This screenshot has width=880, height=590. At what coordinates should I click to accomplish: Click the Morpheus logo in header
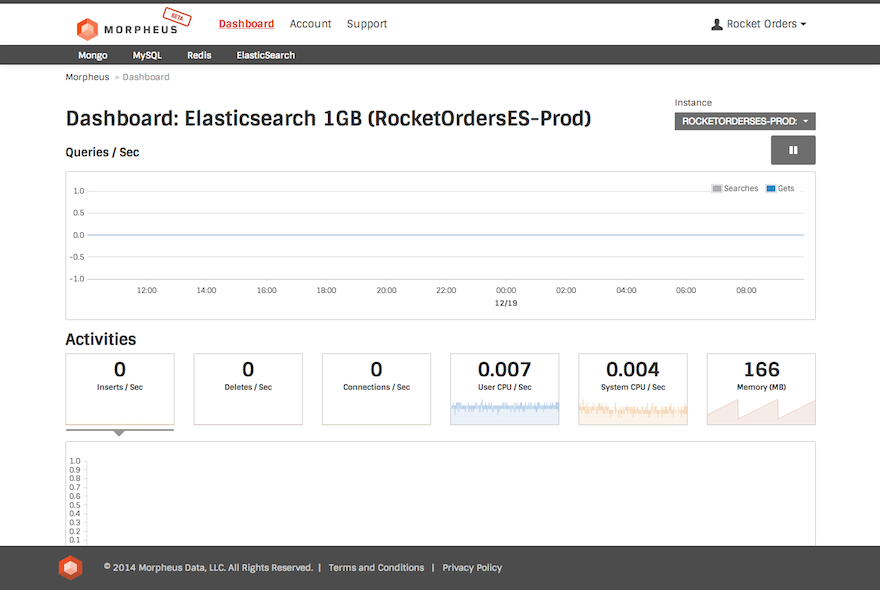(127, 29)
